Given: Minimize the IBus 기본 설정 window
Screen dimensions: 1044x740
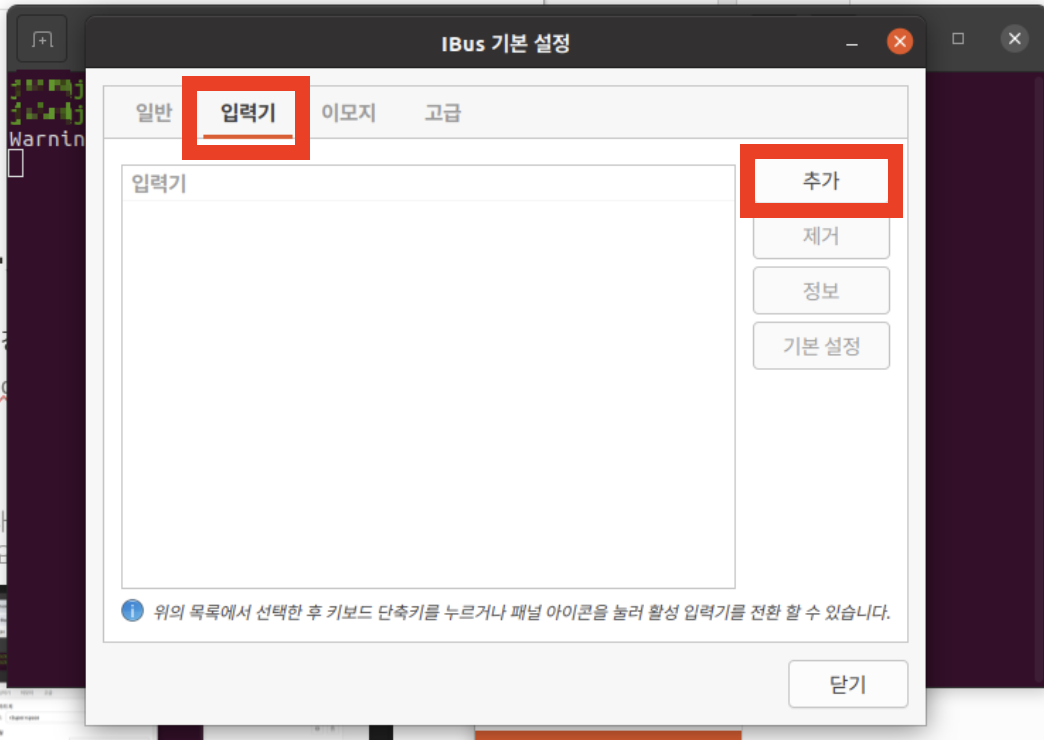Looking at the screenshot, I should tap(852, 43).
